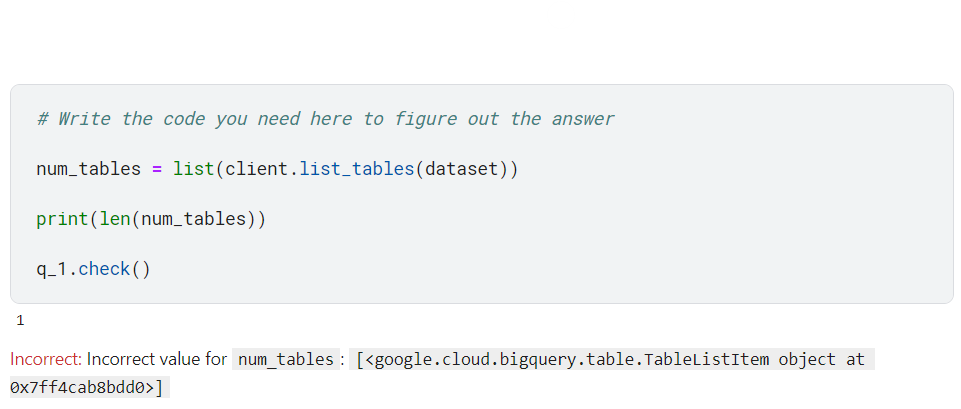961x409 pixels.
Task: Click the blue check method call
Action: tap(104, 269)
